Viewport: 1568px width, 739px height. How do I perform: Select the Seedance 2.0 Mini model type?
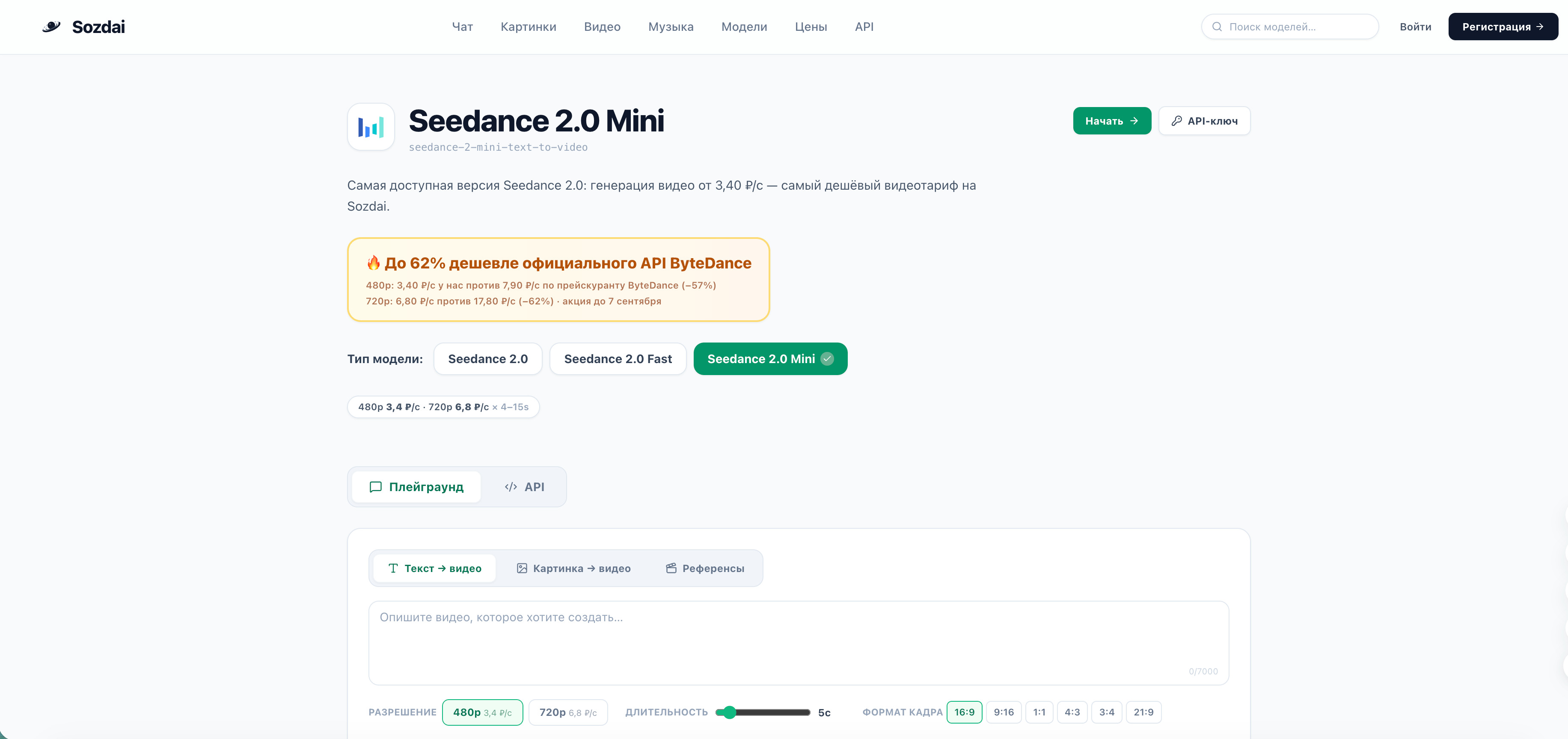coord(770,359)
